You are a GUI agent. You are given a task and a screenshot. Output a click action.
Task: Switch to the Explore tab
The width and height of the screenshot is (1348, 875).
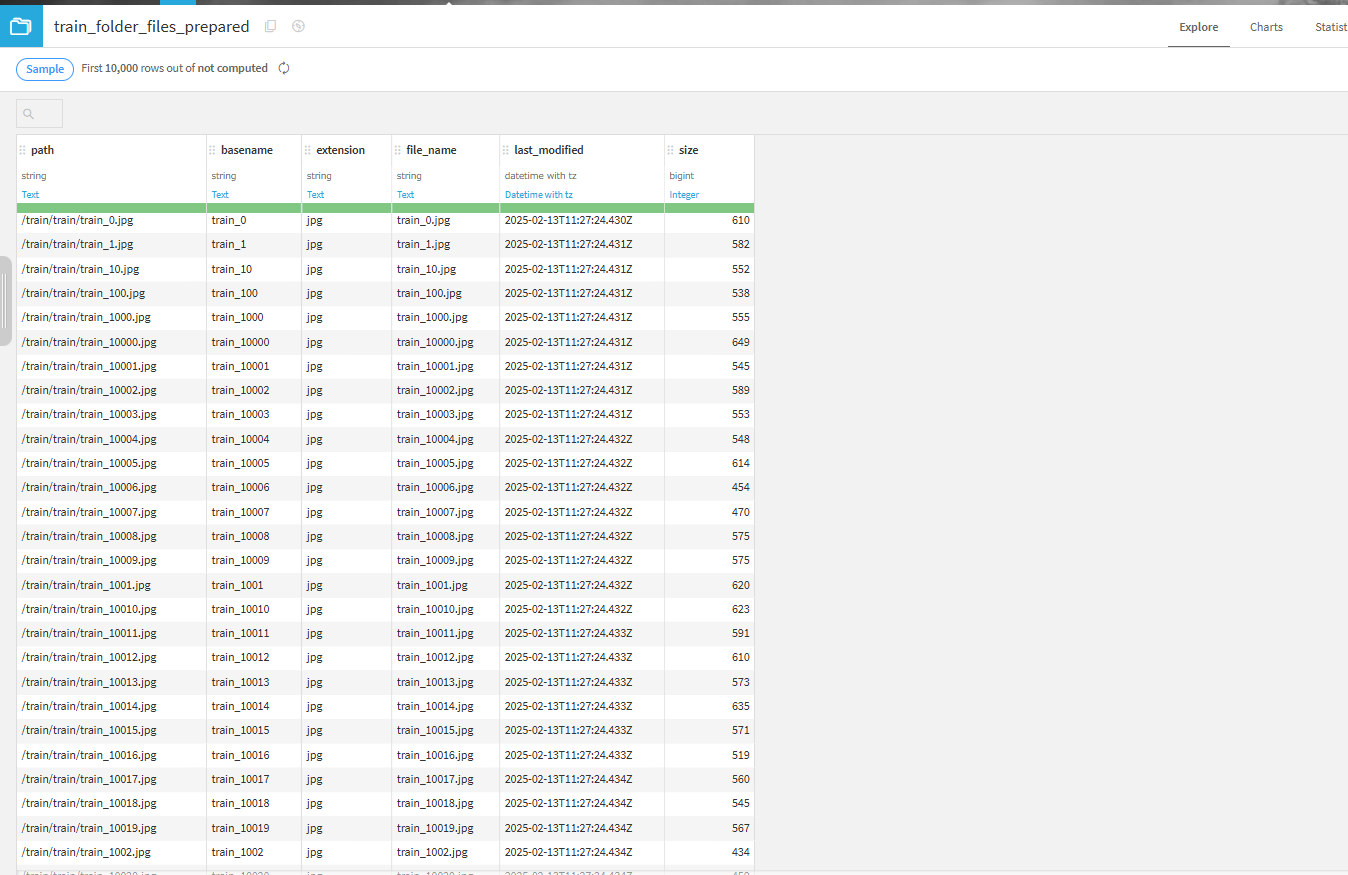pyautogui.click(x=1198, y=27)
